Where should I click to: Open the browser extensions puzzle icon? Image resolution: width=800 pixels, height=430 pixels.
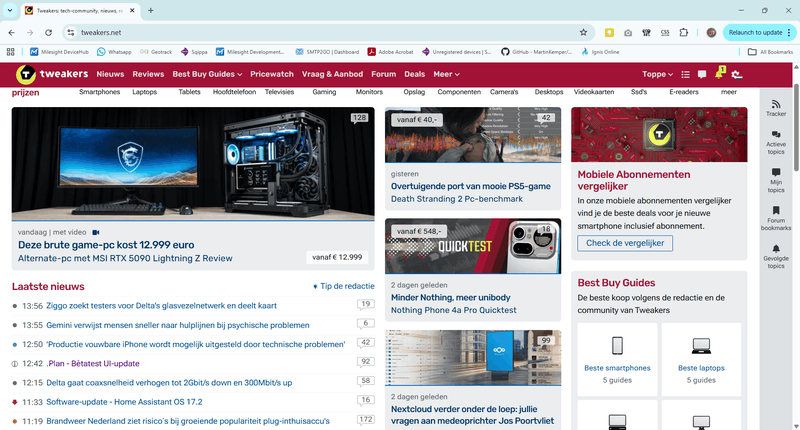(684, 32)
